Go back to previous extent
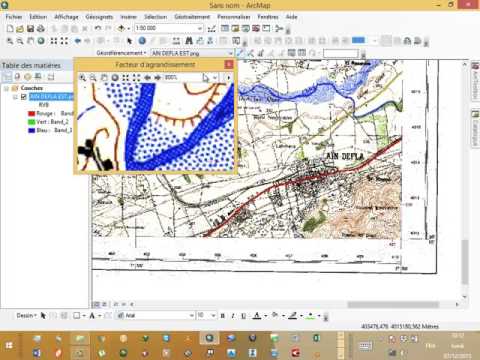Viewport: 480px width, 360px height. tap(78, 41)
